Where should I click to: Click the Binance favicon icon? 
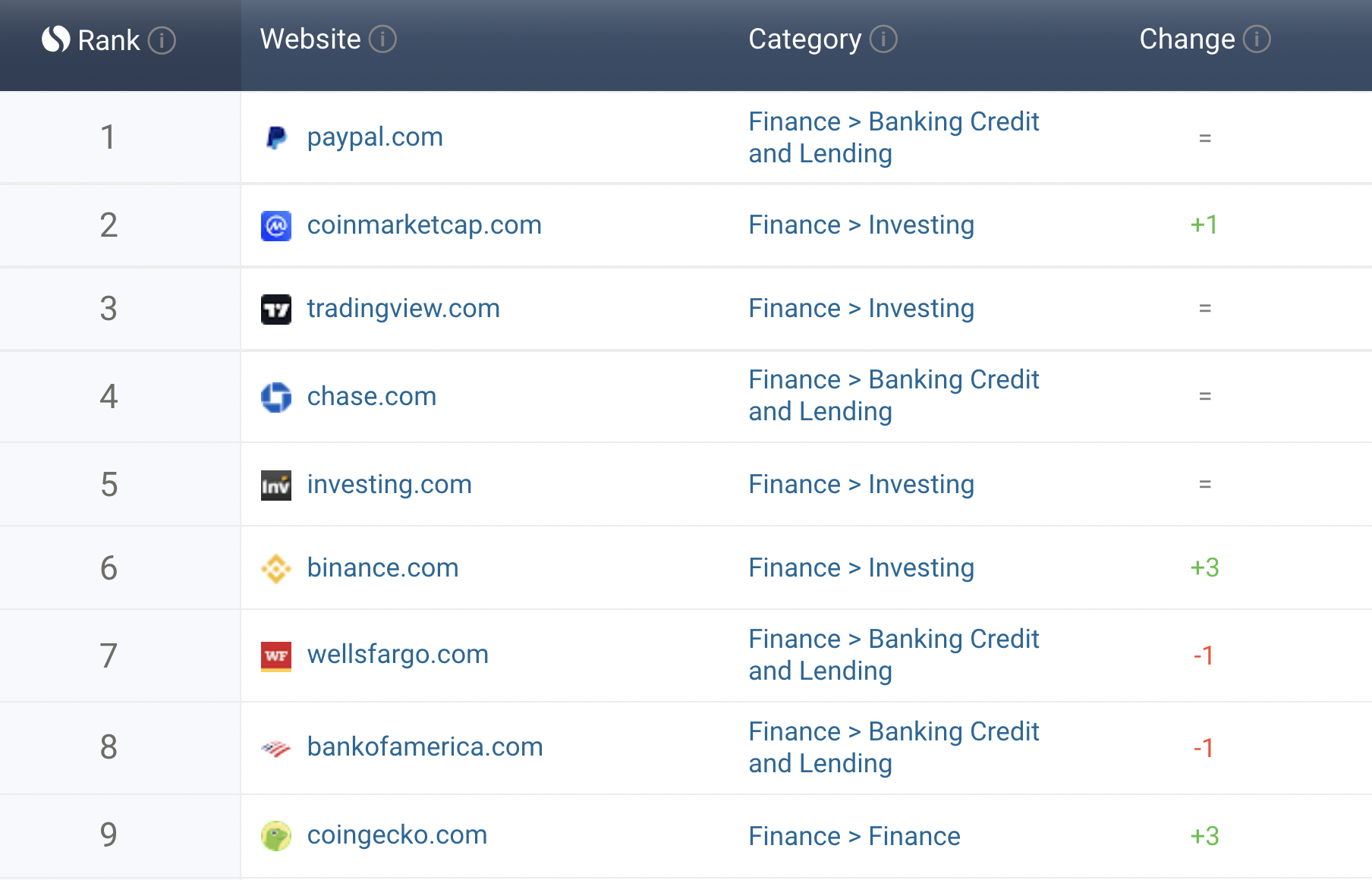276,568
